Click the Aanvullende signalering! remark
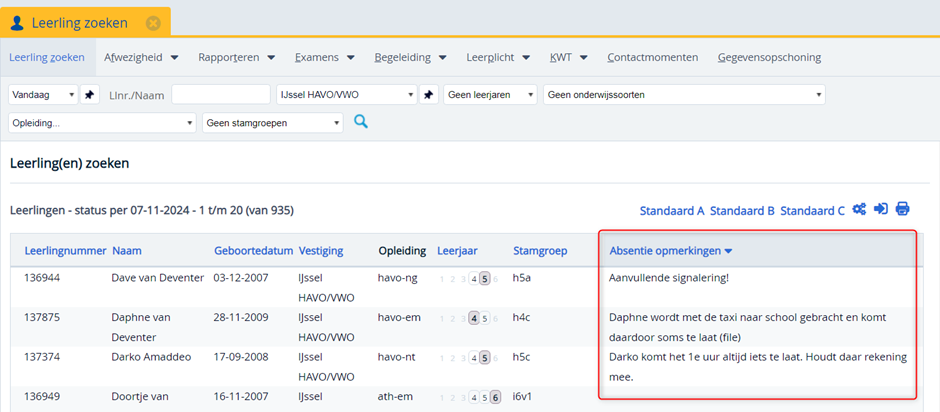940x412 pixels. [669, 278]
